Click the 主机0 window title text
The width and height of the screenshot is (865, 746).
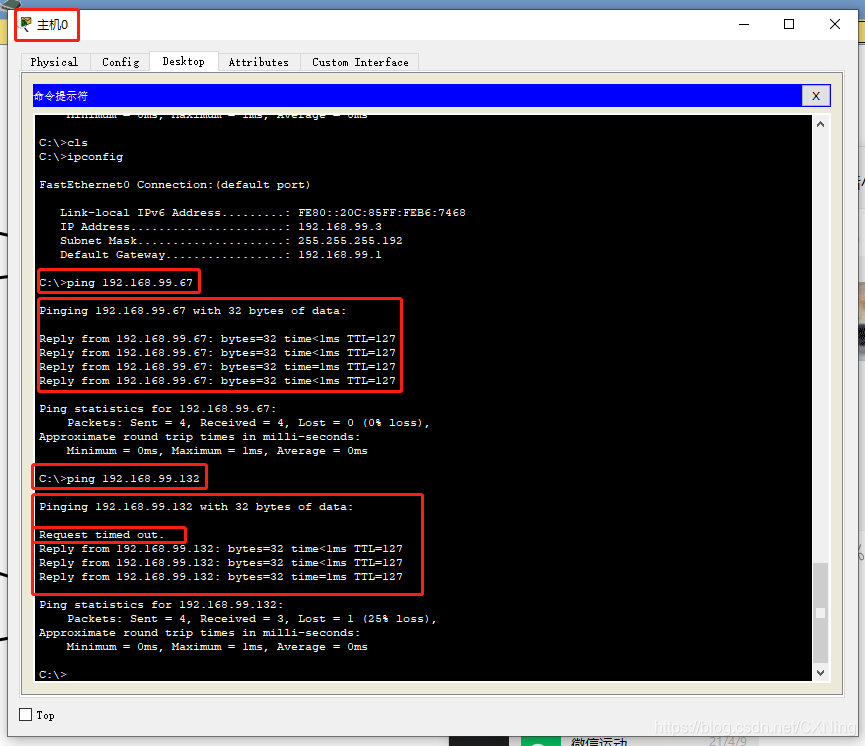coord(52,25)
